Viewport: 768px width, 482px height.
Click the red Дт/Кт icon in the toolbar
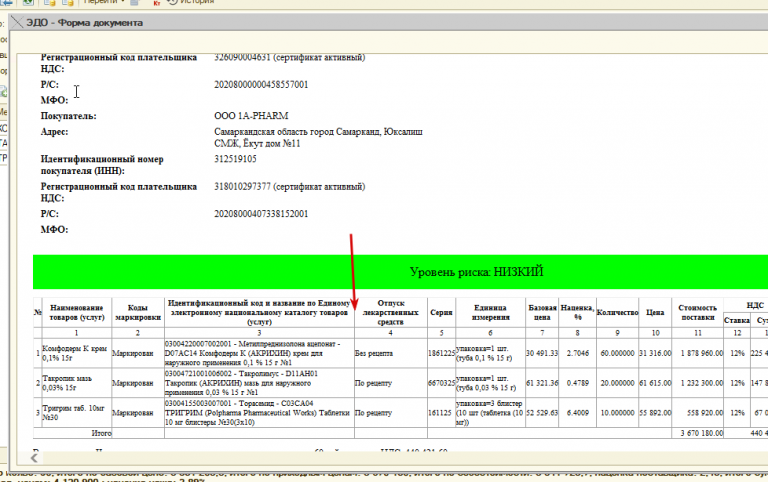click(x=157, y=2)
